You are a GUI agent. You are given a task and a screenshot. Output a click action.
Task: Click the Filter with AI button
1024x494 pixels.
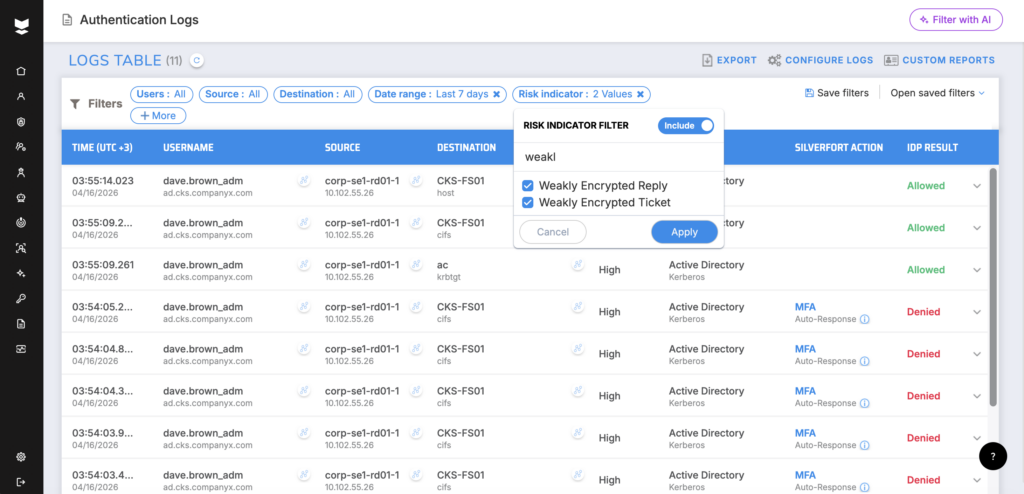coord(955,20)
